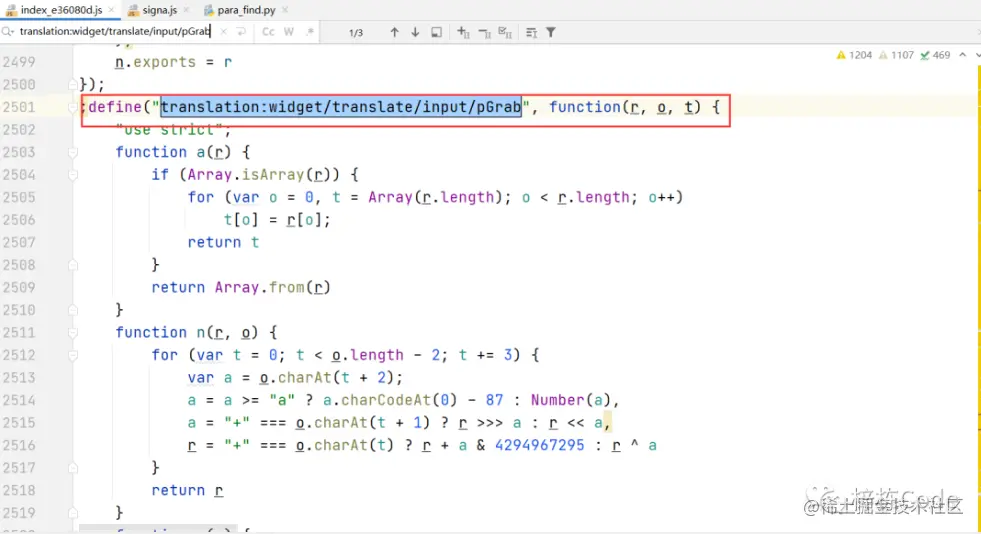Toggle multiline search layout icon

click(x=531, y=32)
